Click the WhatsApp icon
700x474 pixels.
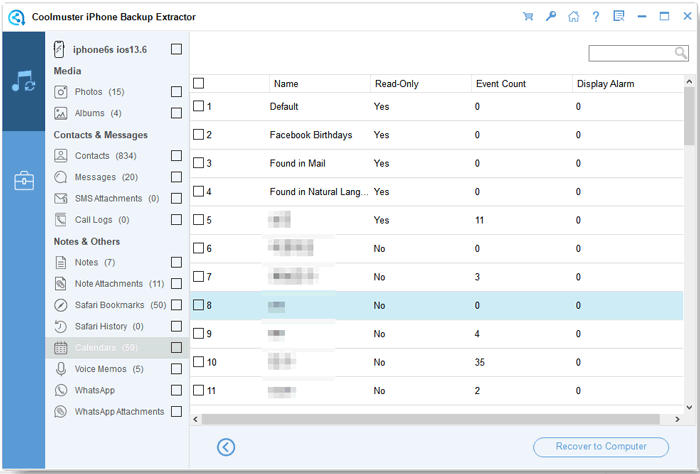[x=60, y=390]
